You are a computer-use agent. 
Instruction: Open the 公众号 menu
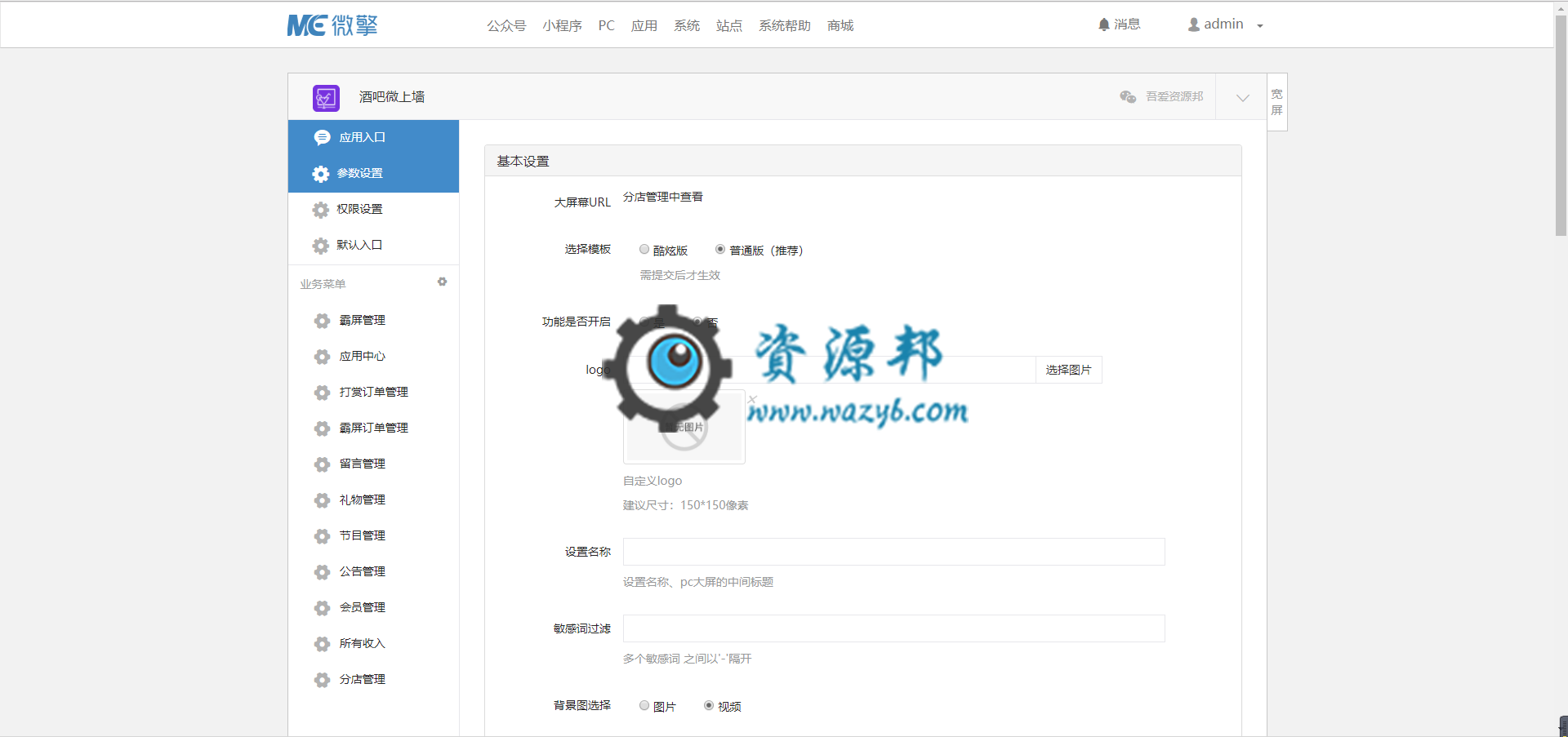(x=506, y=26)
